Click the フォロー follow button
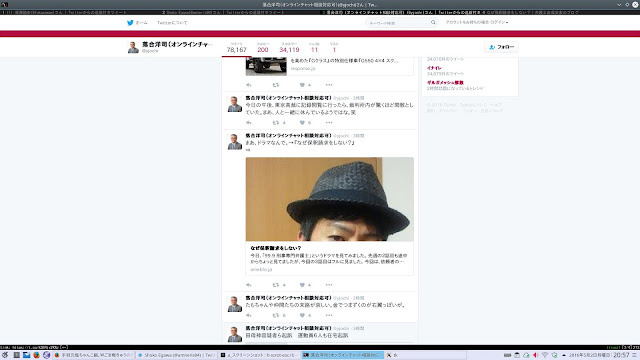The image size is (640, 360). pos(501,47)
